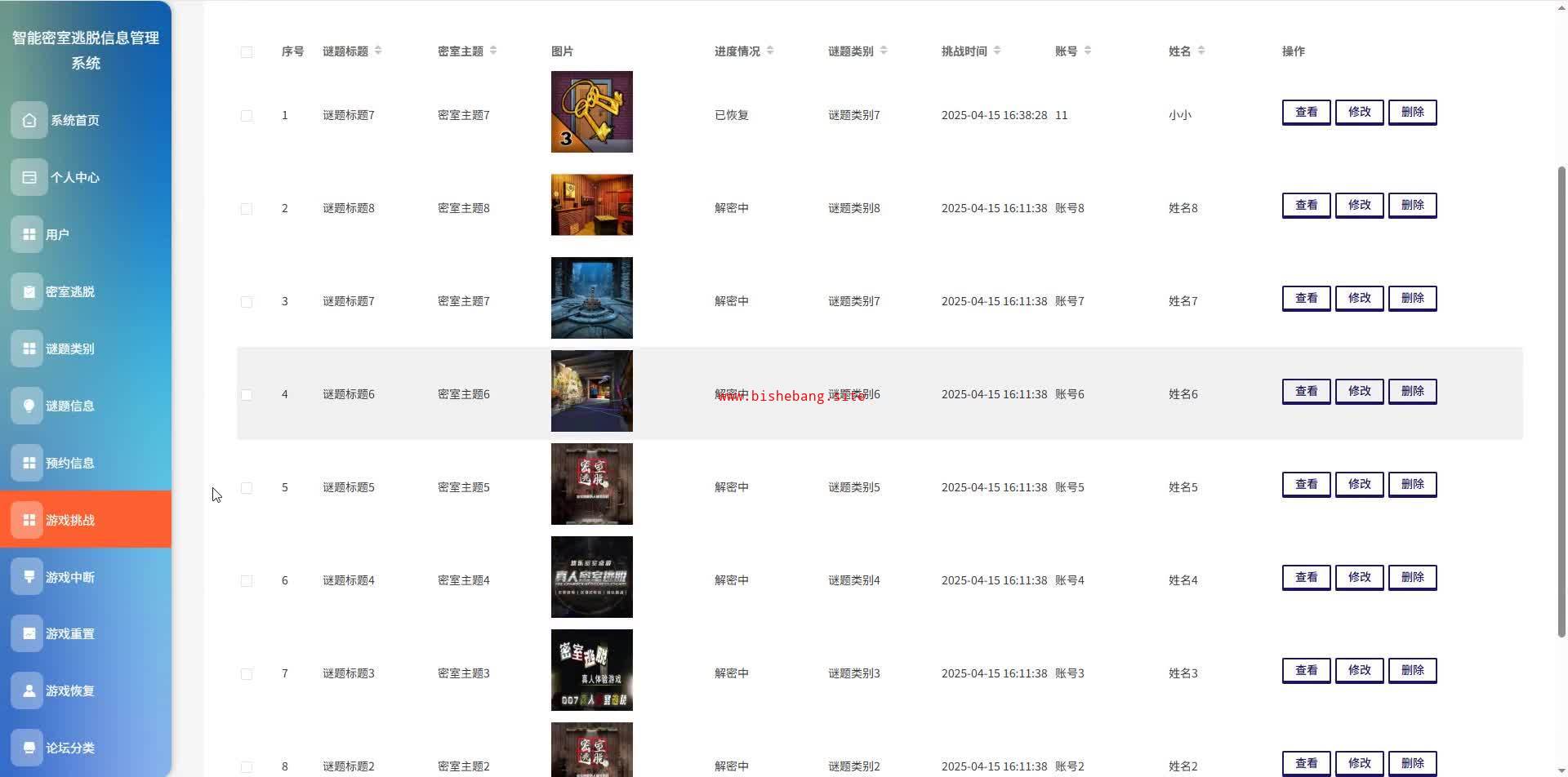This screenshot has height=777, width=1568.
Task: Open the golden key thumbnail image
Action: (592, 112)
